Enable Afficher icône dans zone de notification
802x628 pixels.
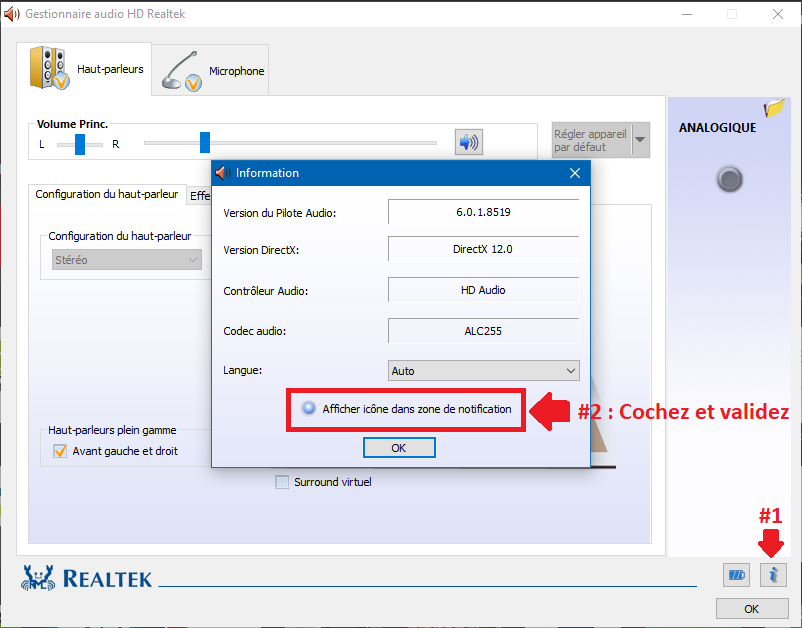308,408
